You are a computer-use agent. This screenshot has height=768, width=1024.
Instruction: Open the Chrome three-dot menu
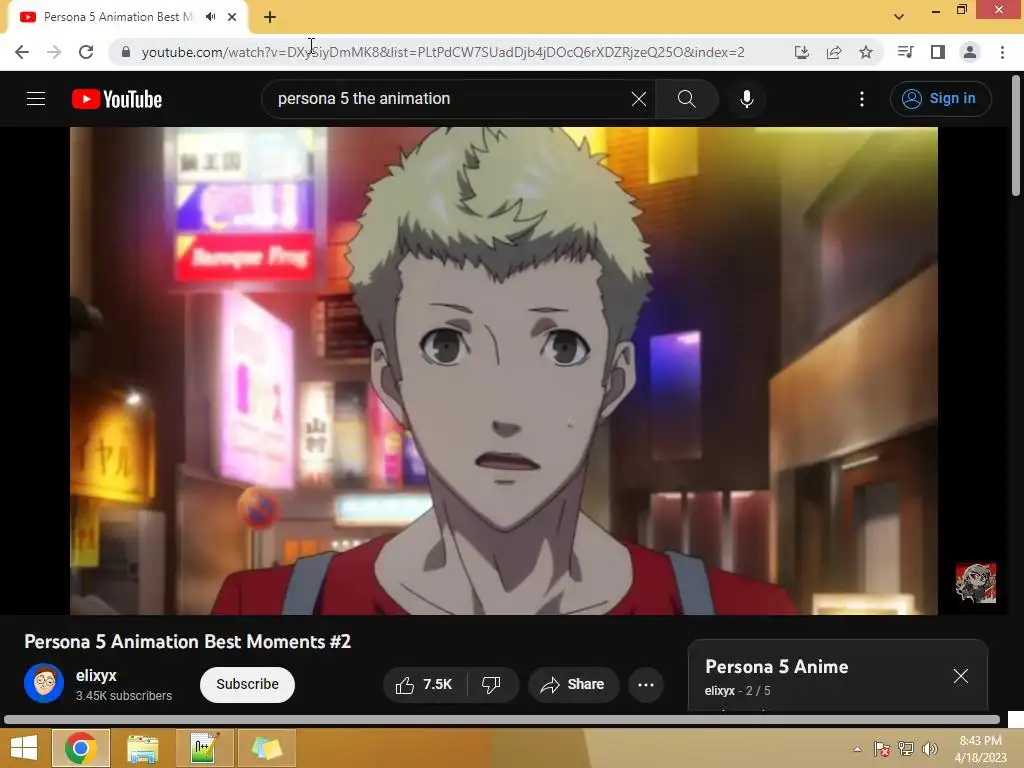(x=1002, y=52)
